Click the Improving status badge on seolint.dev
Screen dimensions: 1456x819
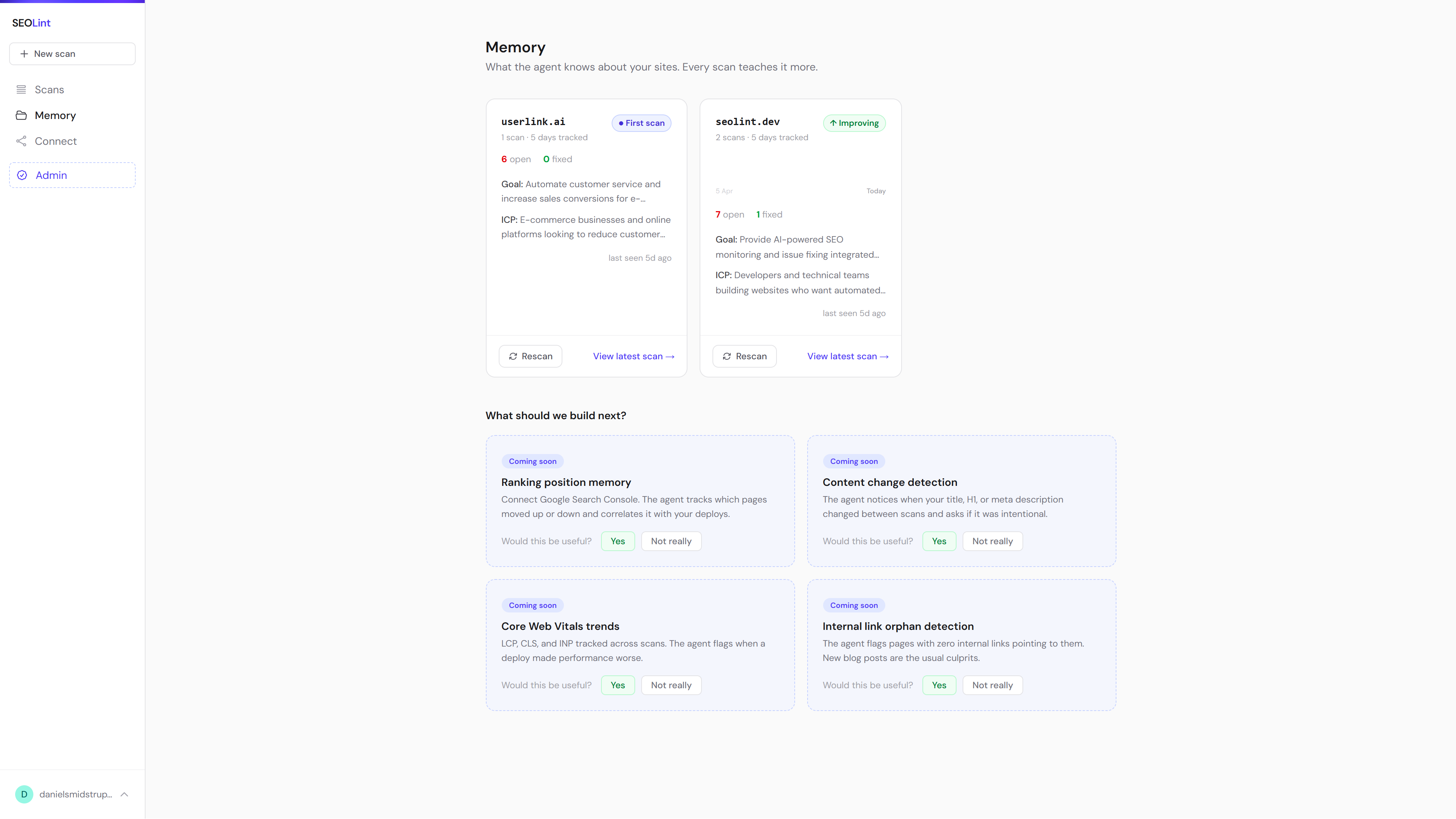[x=854, y=123]
